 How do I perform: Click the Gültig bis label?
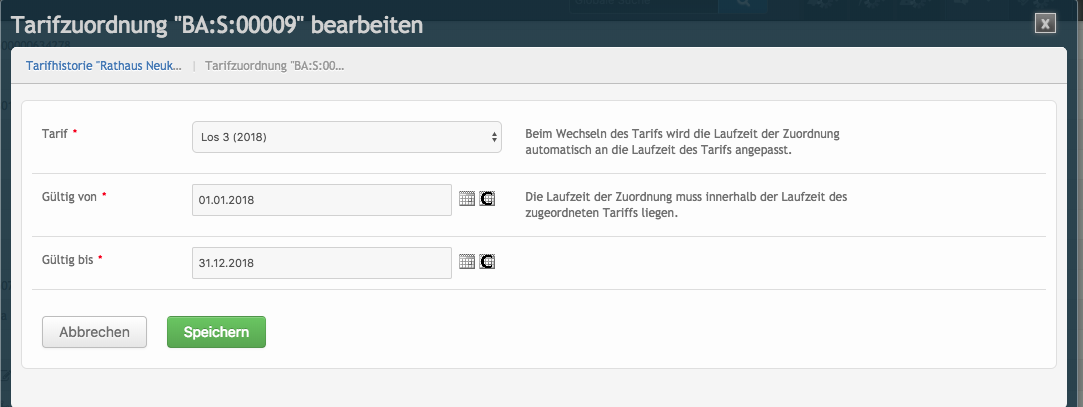[68, 260]
